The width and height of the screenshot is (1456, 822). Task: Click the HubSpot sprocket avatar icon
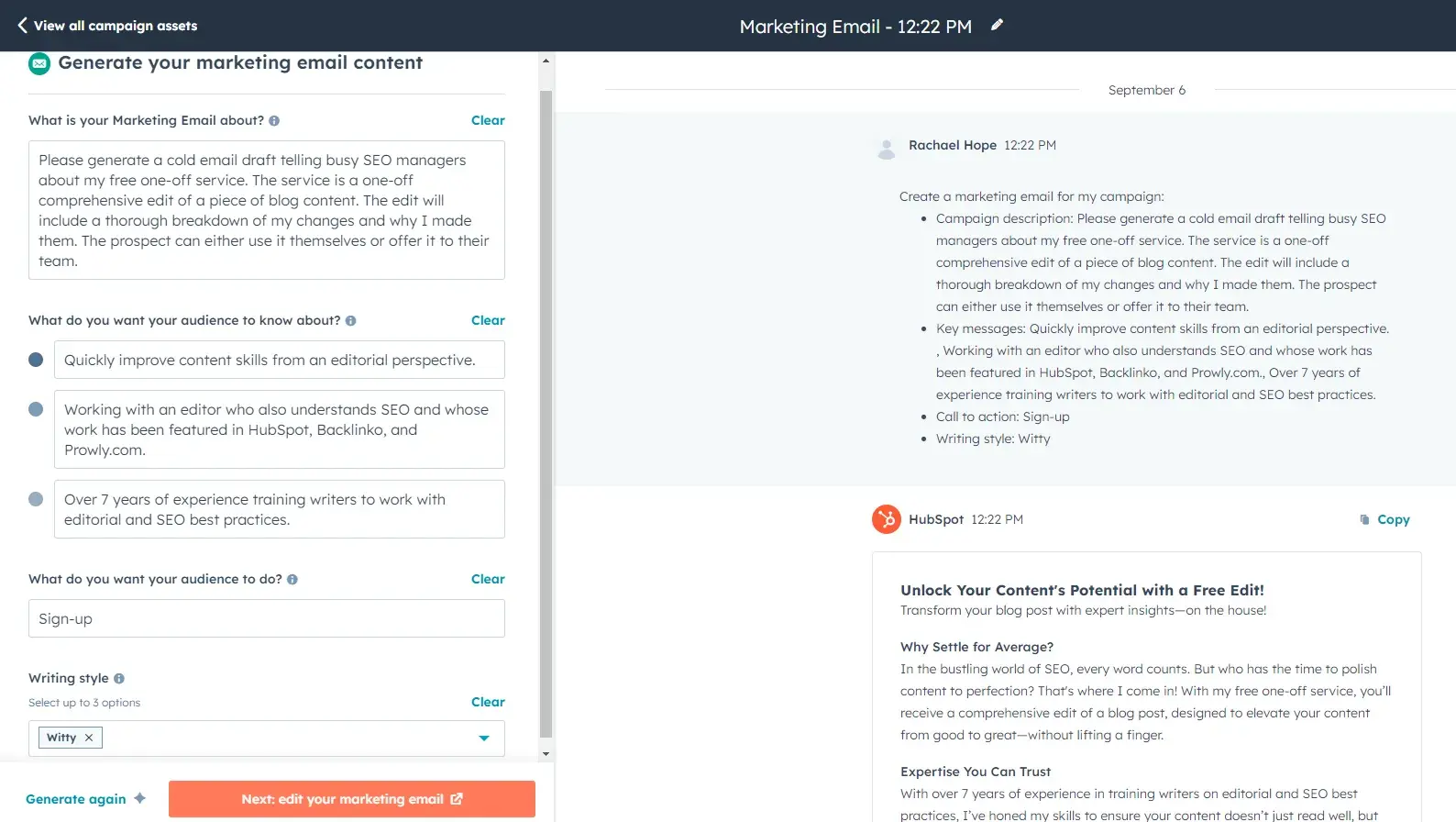[x=886, y=519]
